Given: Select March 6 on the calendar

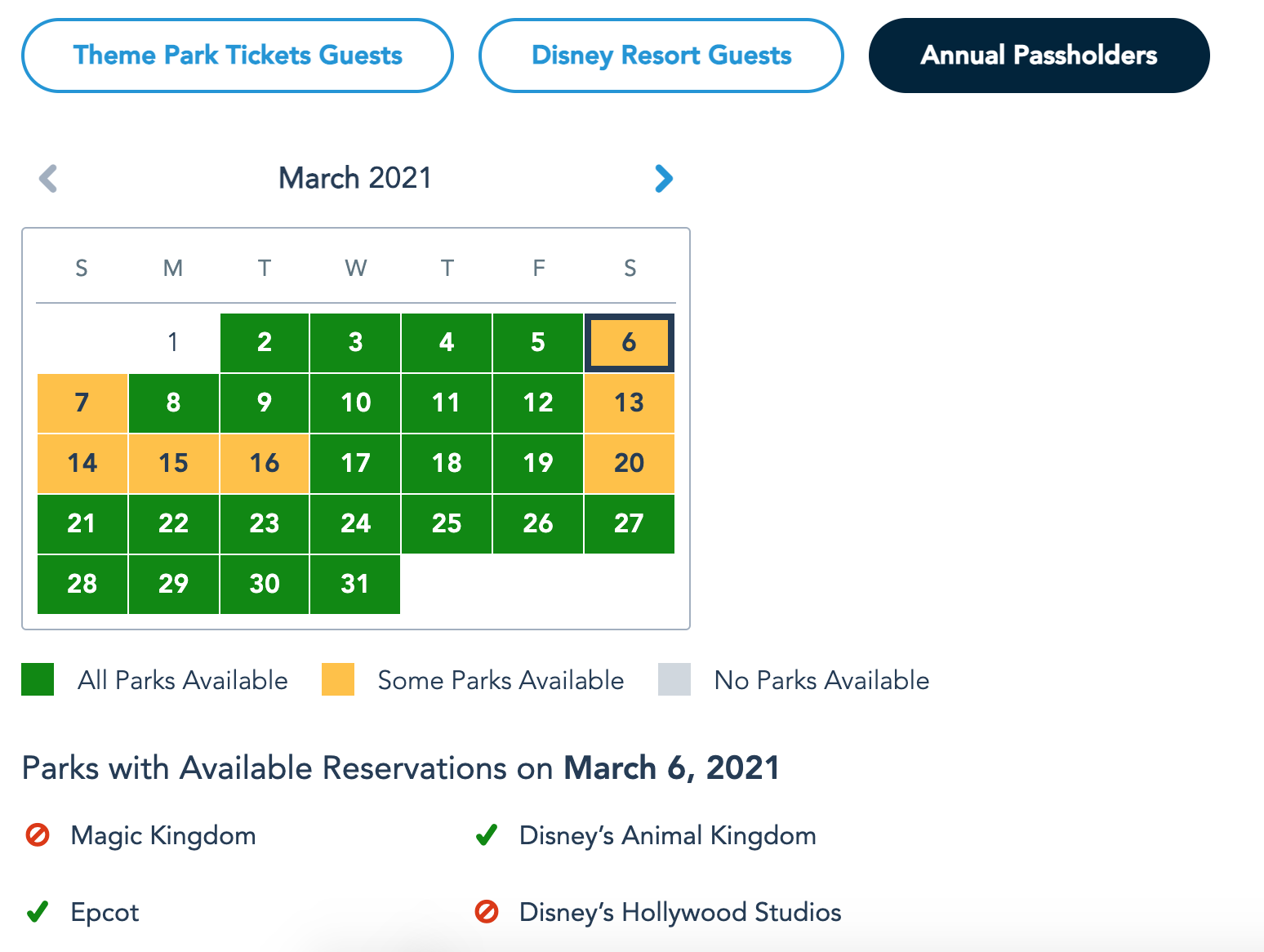Looking at the screenshot, I should (629, 342).
